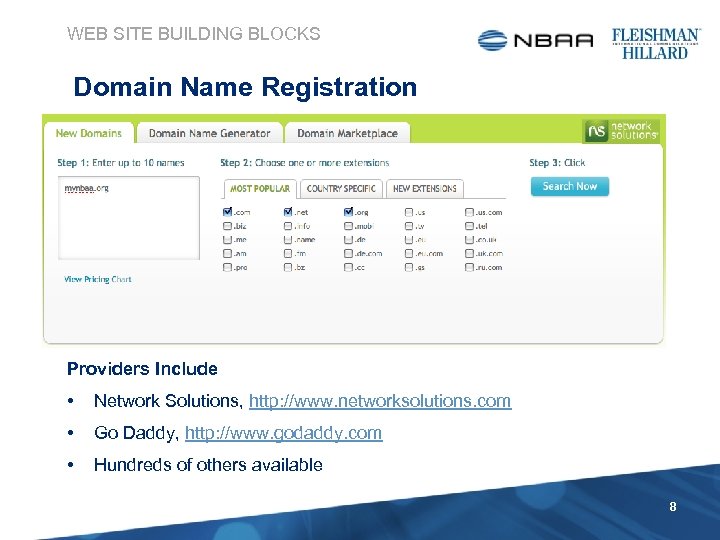Switch to Most Popular extensions tab
The image size is (720, 540).
point(260,189)
